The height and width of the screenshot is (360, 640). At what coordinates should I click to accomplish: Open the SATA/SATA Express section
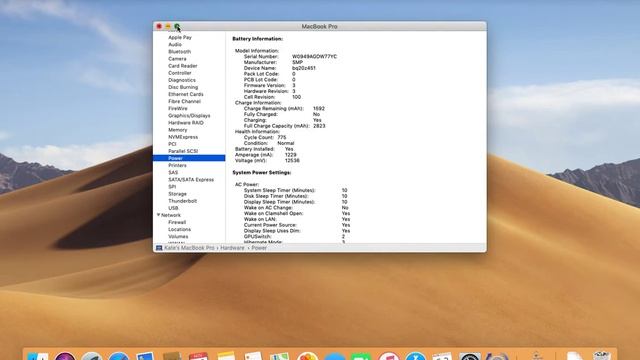[x=191, y=180]
